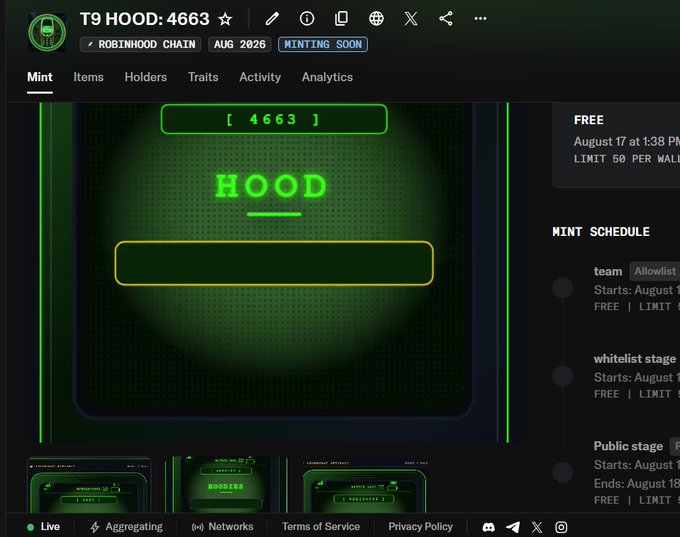This screenshot has width=680, height=537.
Task: Select the third preview thumbnail
Action: pyautogui.click(x=365, y=485)
